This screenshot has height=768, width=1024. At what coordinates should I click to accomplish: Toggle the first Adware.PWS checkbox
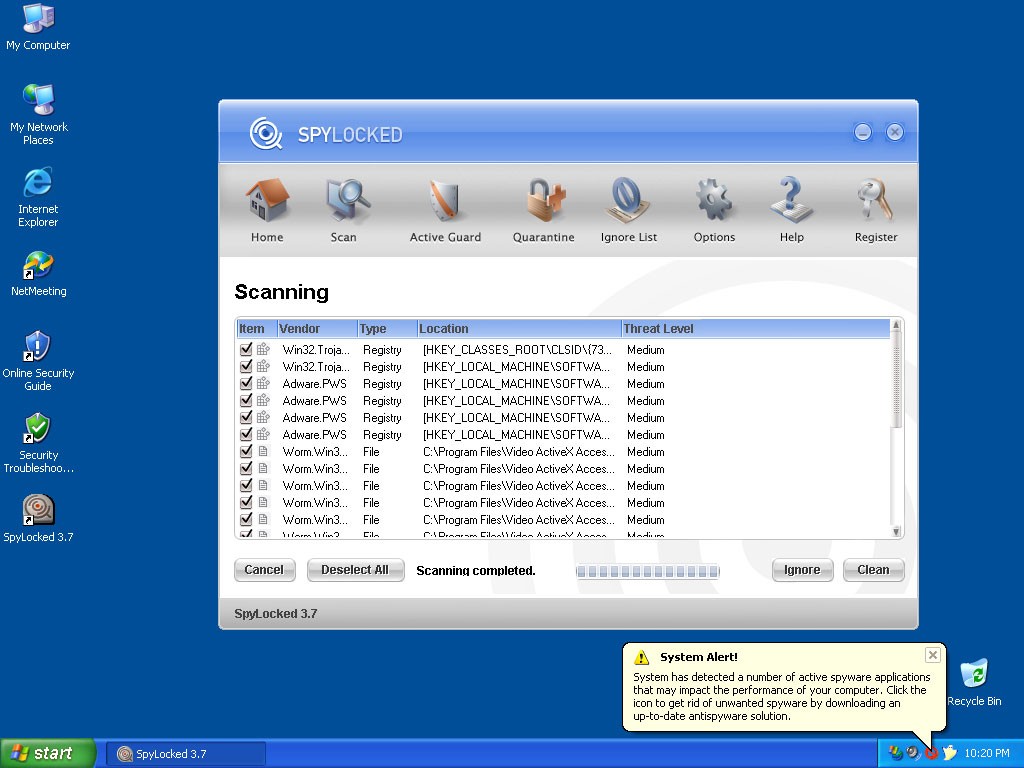(246, 384)
